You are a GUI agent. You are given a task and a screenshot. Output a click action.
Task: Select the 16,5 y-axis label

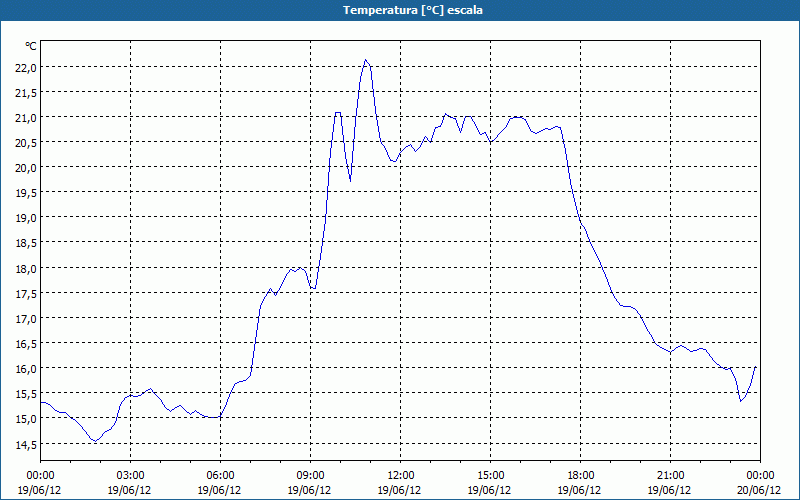click(x=25, y=343)
